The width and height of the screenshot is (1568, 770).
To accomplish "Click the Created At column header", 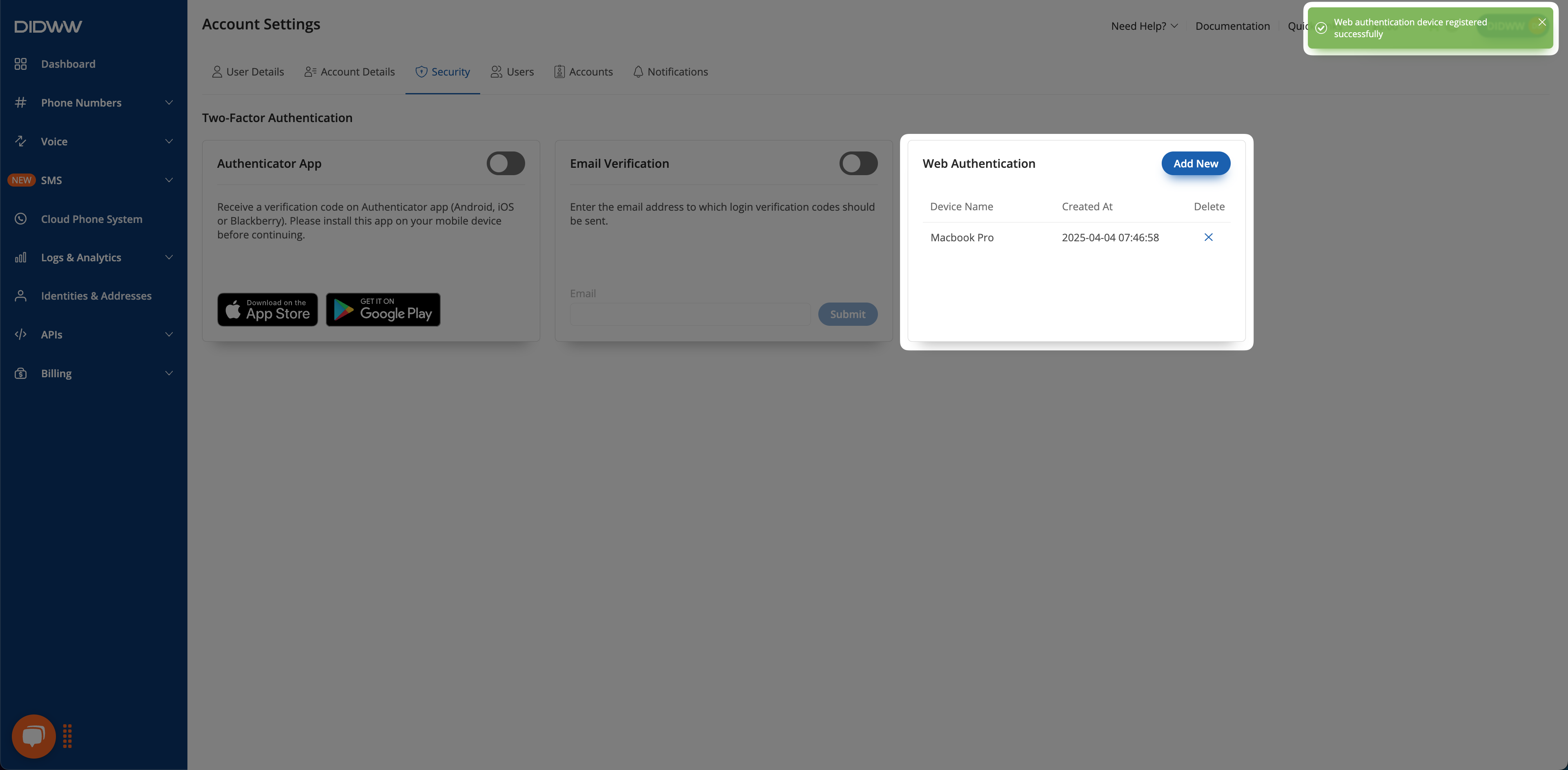I will [1087, 206].
